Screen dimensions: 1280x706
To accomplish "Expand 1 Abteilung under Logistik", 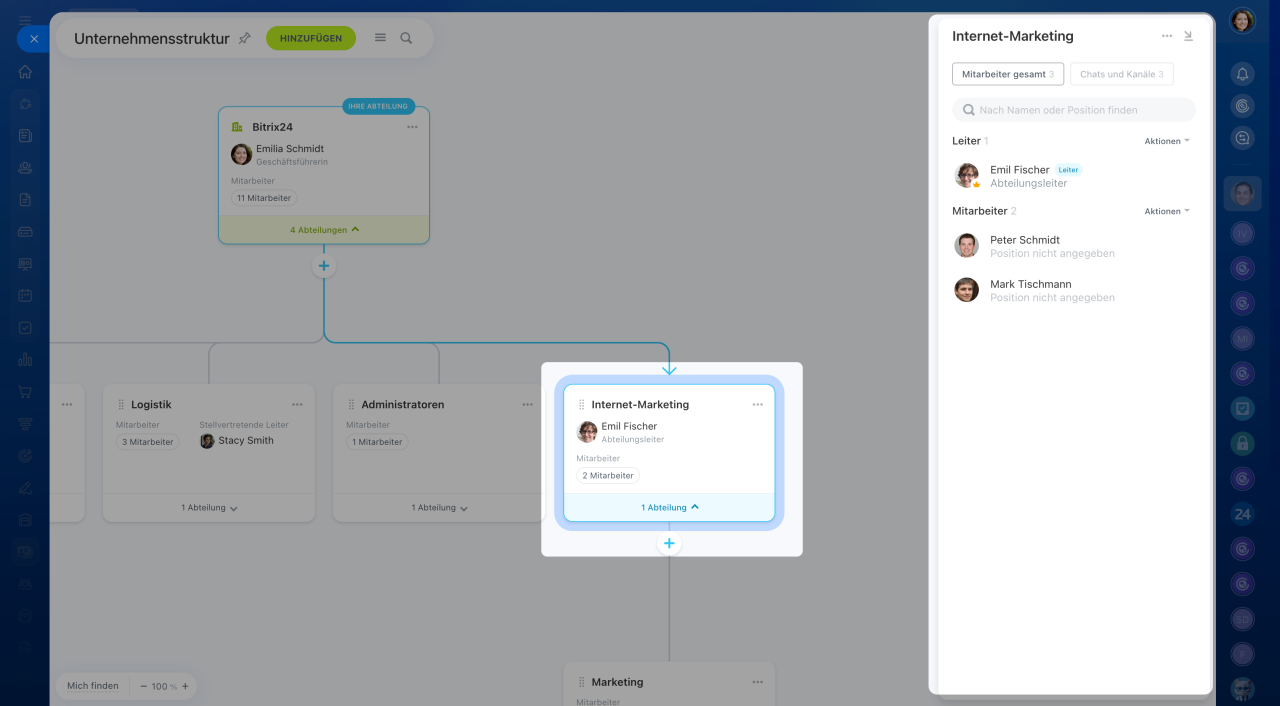I will [x=209, y=508].
